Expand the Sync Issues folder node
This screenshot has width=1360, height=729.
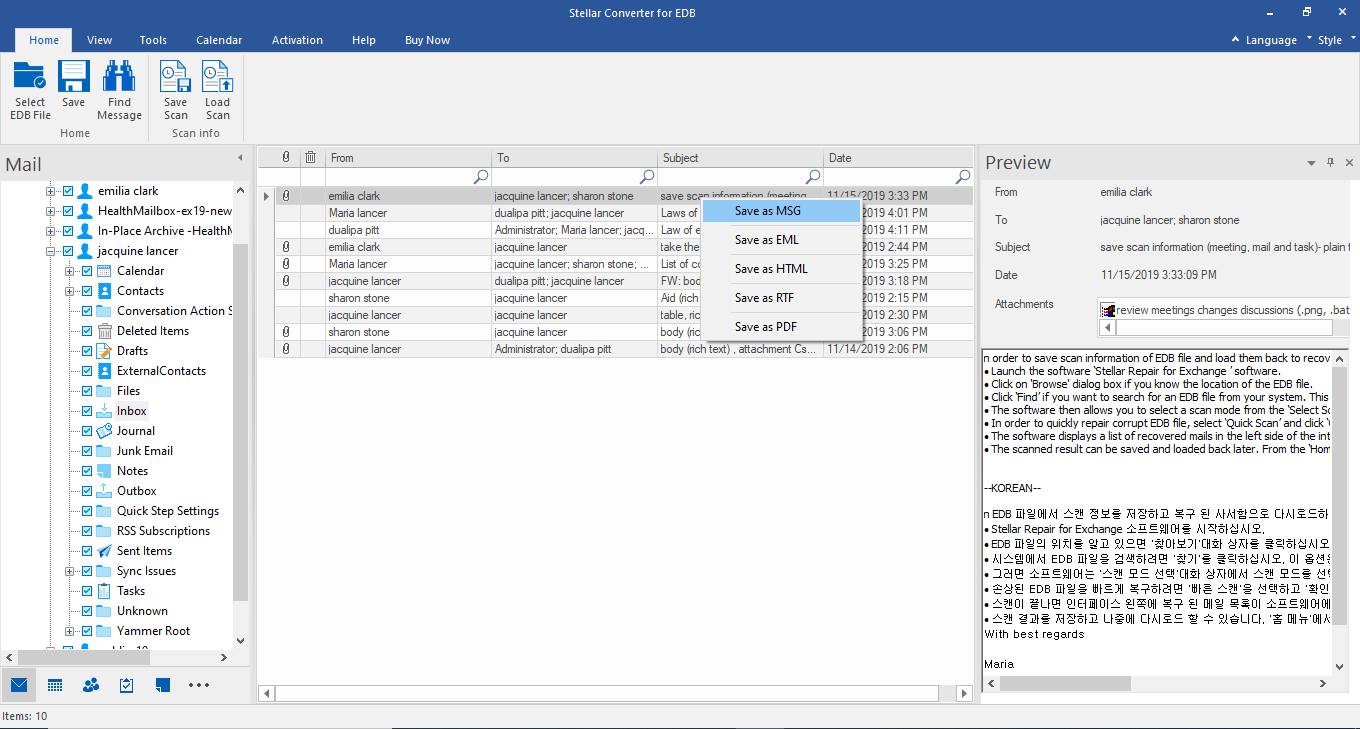(x=69, y=571)
